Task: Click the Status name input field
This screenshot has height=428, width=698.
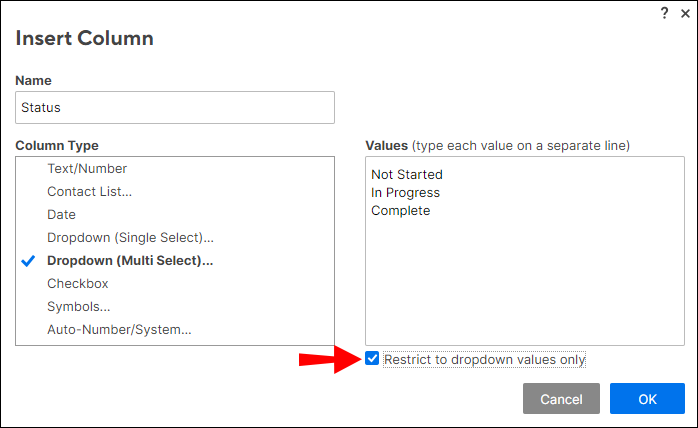Action: pyautogui.click(x=175, y=107)
